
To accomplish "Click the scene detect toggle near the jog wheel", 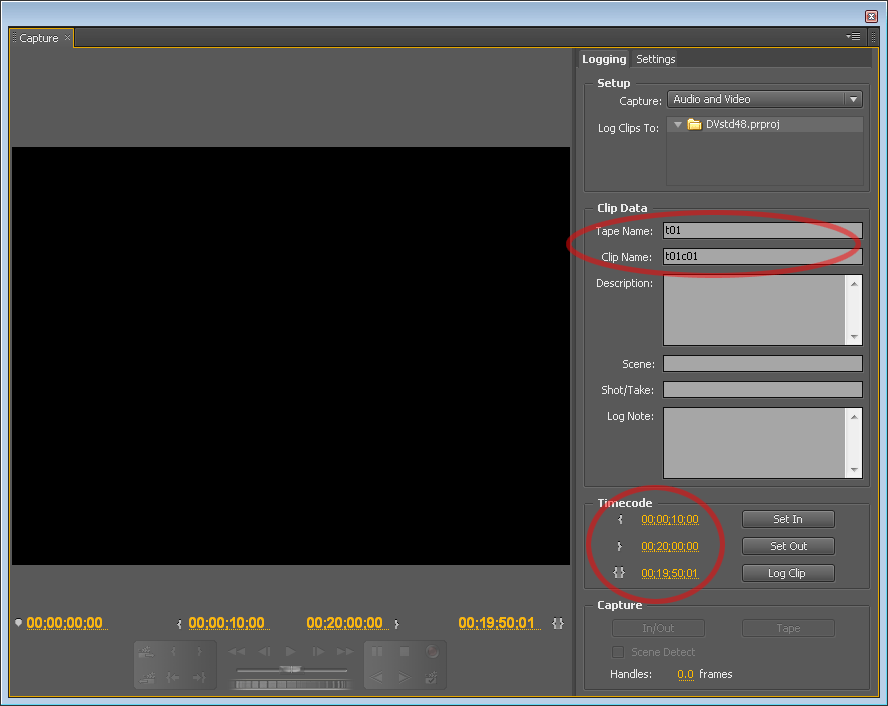I will coord(432,677).
